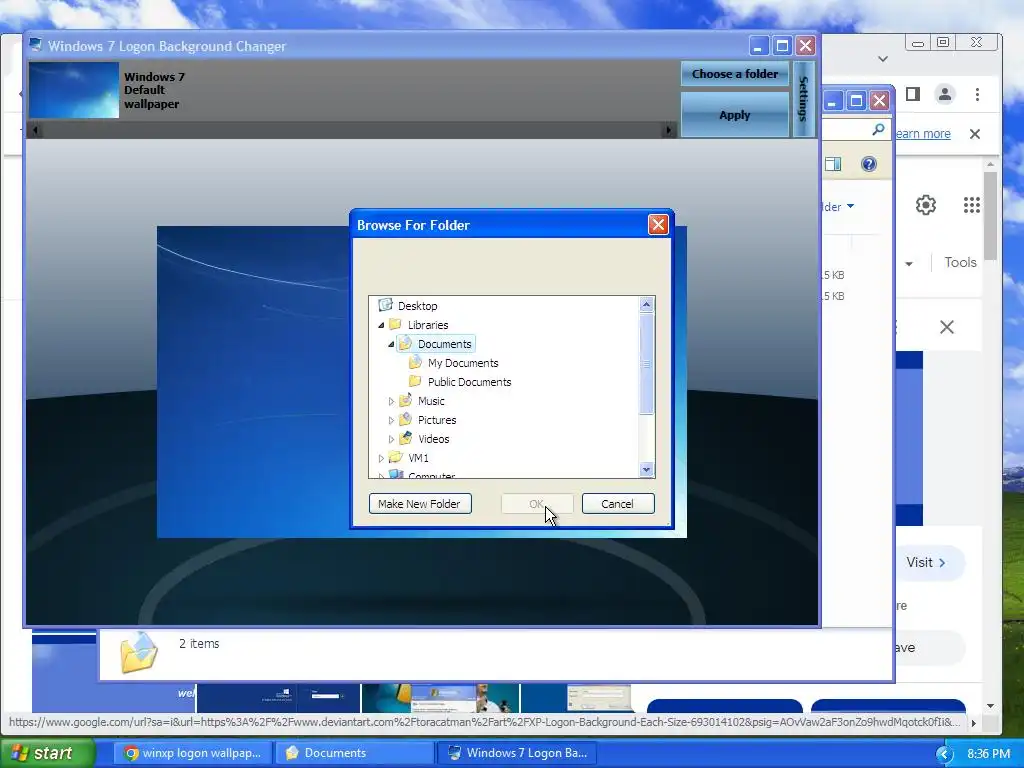The height and width of the screenshot is (768, 1024).
Task: Open Google apps grid icon
Action: (972, 205)
